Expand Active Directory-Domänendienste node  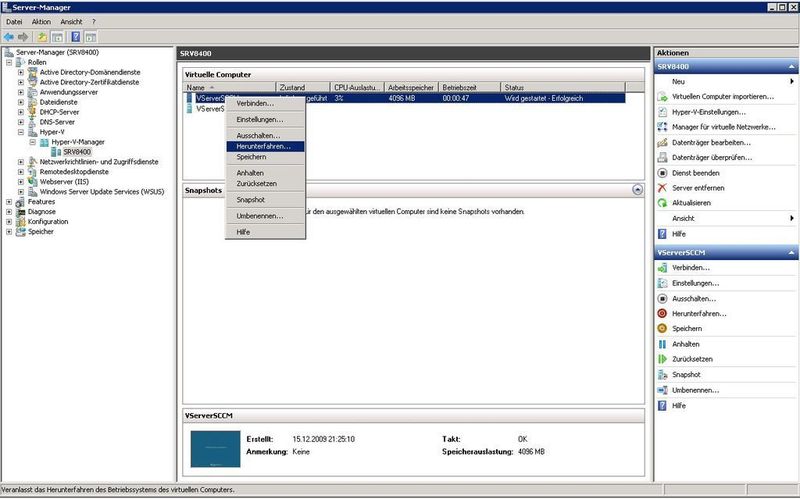pos(20,72)
